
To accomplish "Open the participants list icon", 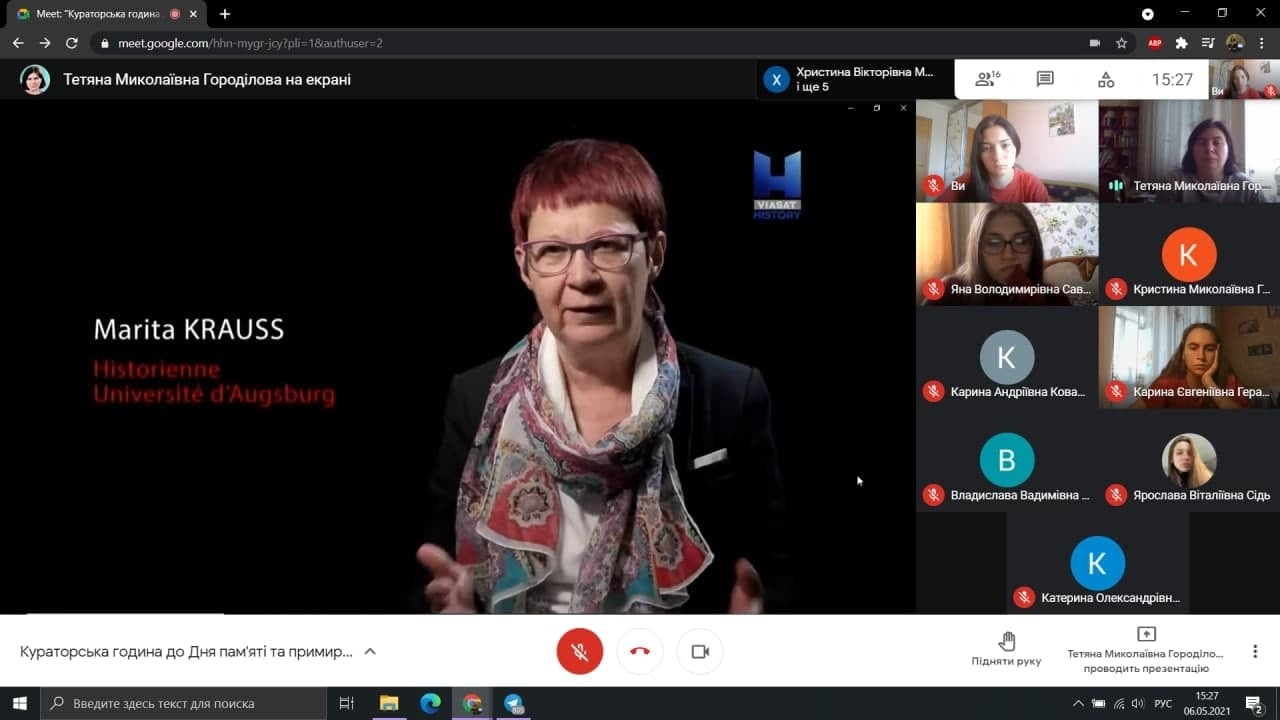I will 986,79.
